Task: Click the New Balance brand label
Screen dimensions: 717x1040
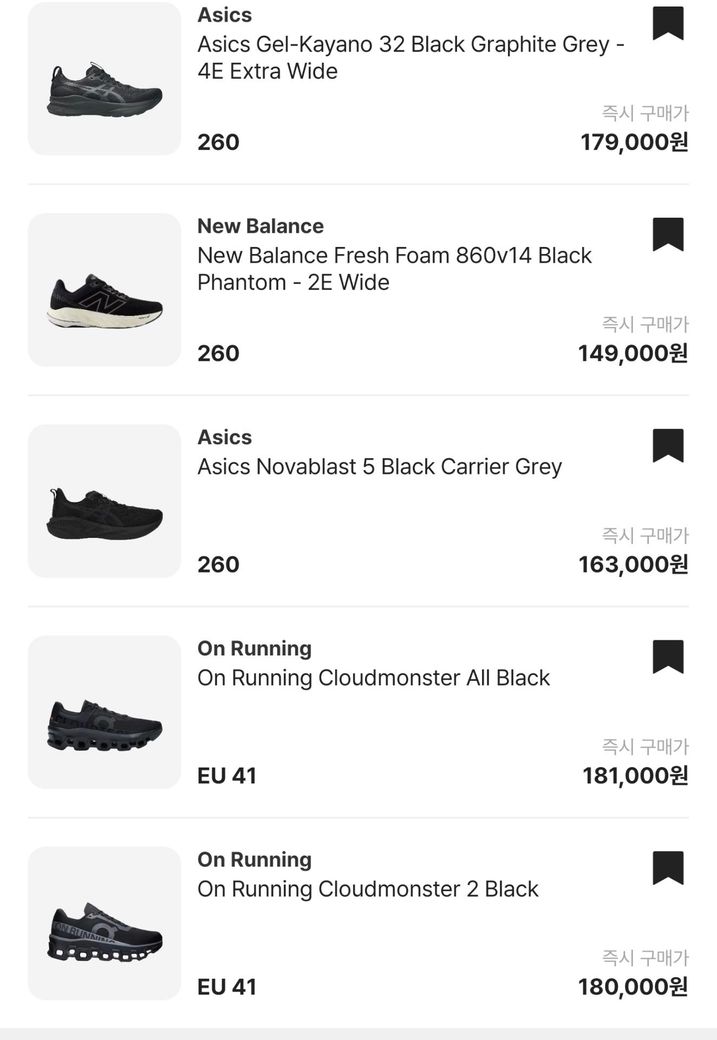Action: pos(260,226)
